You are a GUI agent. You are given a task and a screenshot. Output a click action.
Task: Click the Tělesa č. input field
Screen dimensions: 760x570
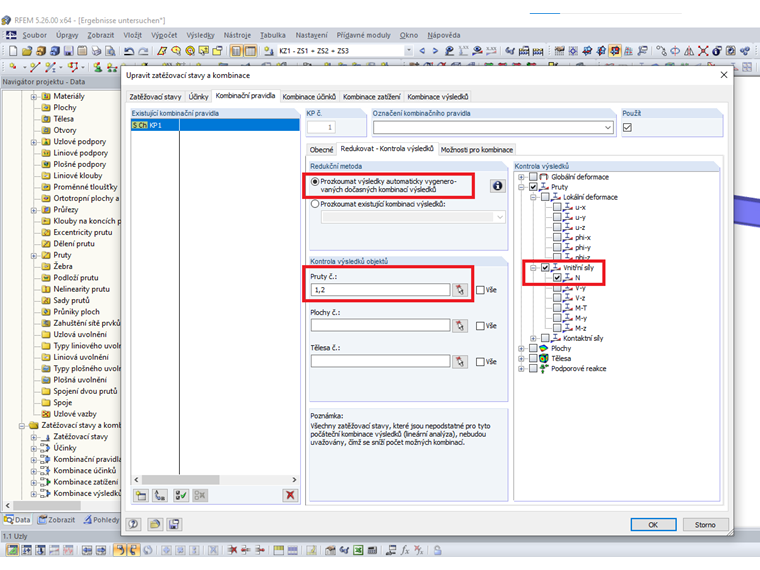pos(380,361)
